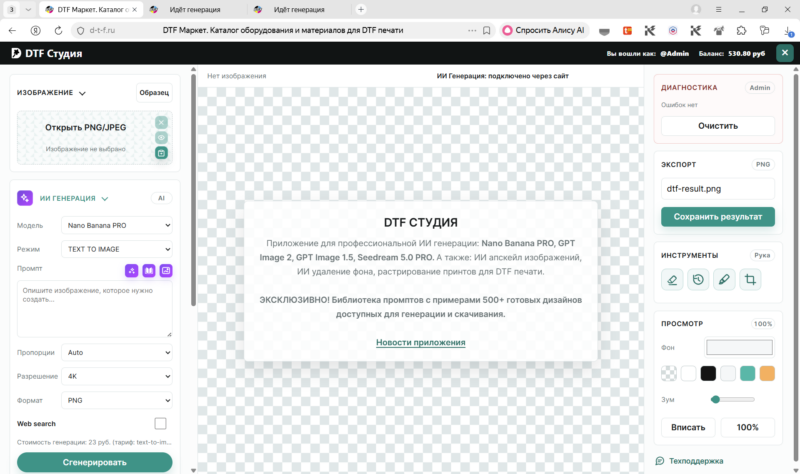Image resolution: width=800 pixels, height=474 pixels.
Task: Open the Разрешение dropdown set to 4K
Action: pos(117,376)
